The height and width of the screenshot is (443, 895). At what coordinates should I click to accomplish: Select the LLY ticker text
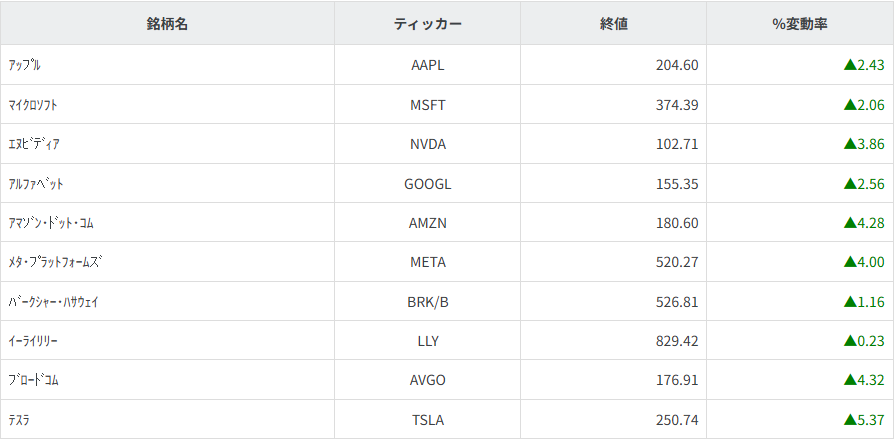coord(427,341)
